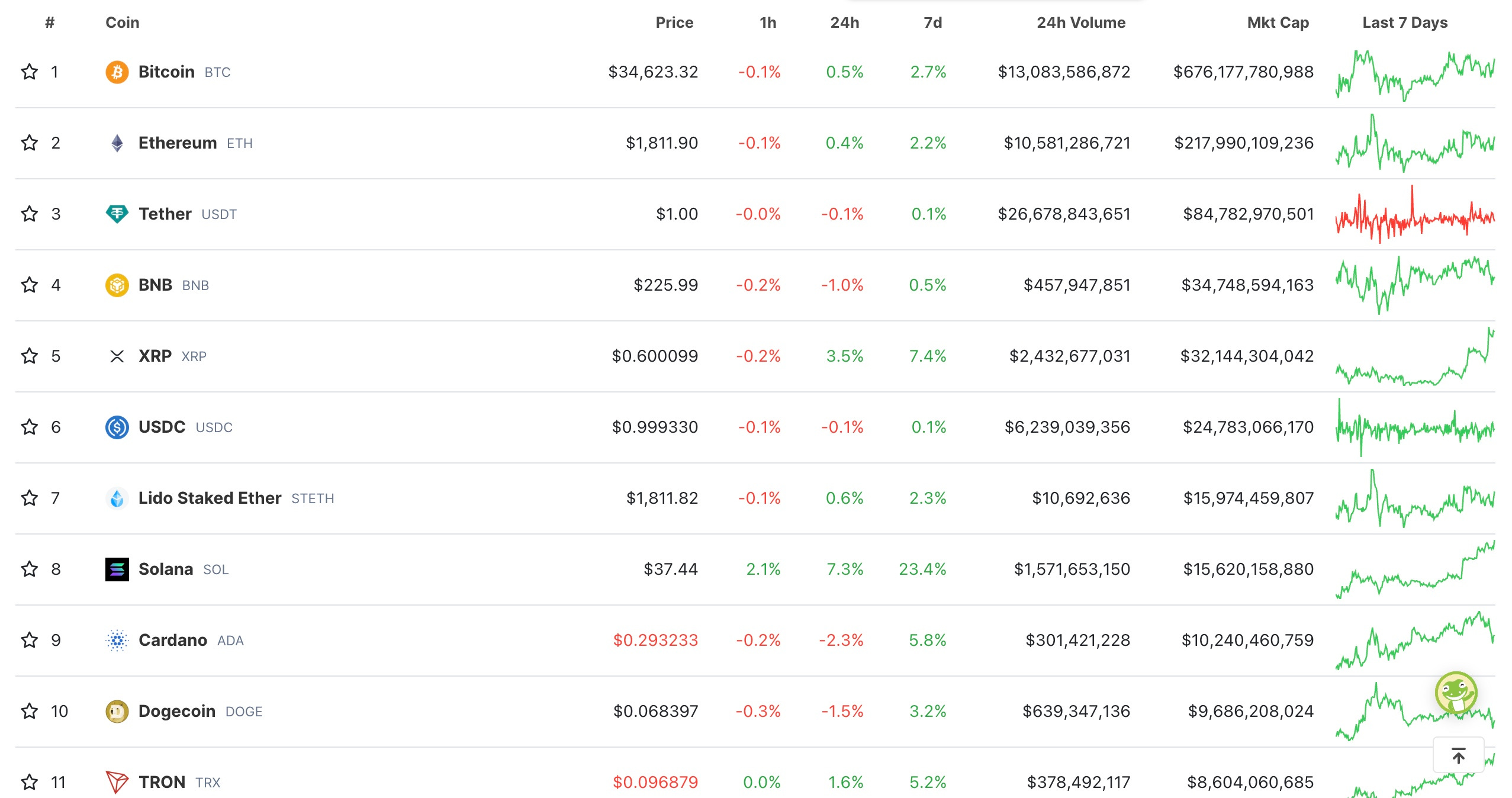The image size is (1512, 798).
Task: Open the Bitcoin coin page link
Action: click(184, 72)
